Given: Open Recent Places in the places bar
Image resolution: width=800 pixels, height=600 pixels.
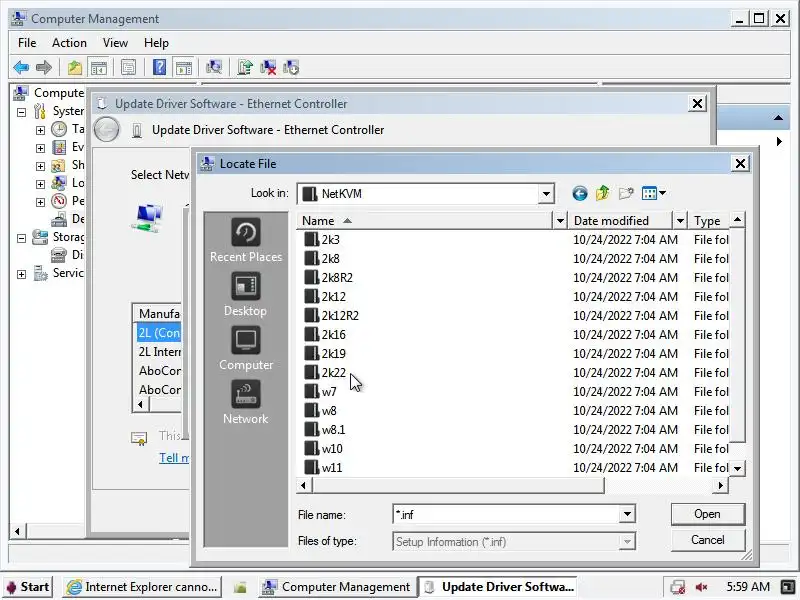Looking at the screenshot, I should [246, 240].
